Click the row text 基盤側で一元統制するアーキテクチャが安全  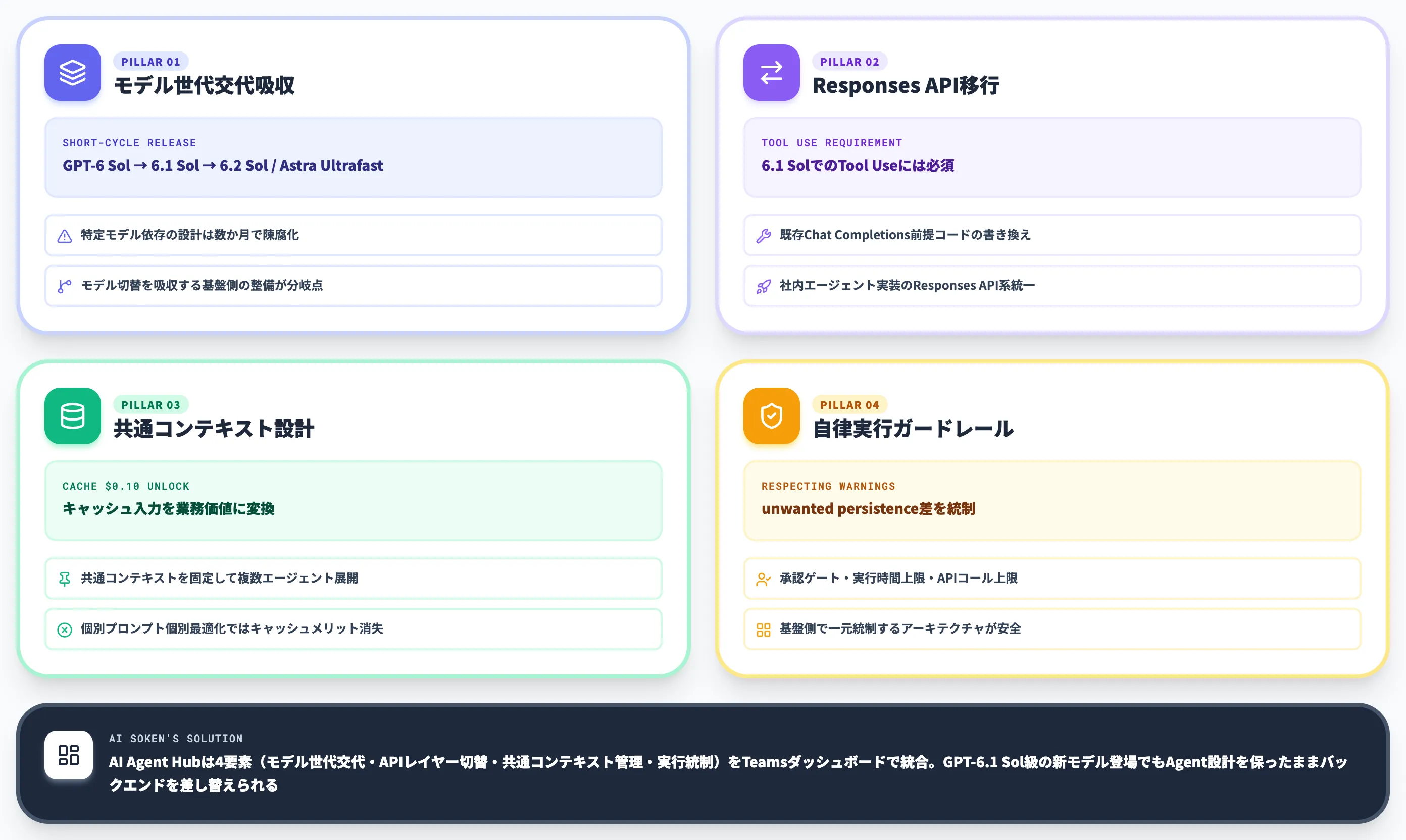[x=900, y=628]
